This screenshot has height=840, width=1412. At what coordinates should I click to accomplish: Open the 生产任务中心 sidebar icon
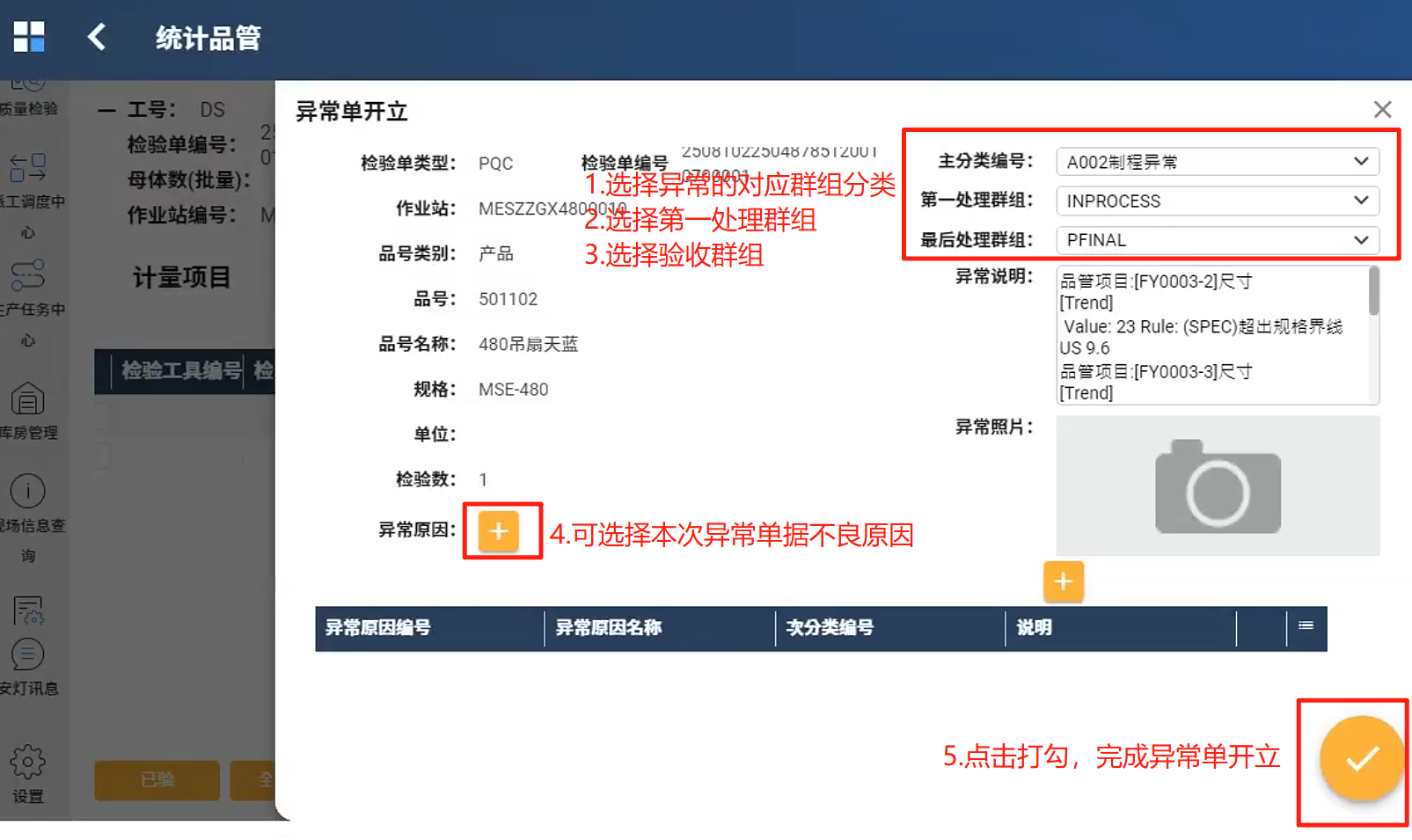[27, 275]
